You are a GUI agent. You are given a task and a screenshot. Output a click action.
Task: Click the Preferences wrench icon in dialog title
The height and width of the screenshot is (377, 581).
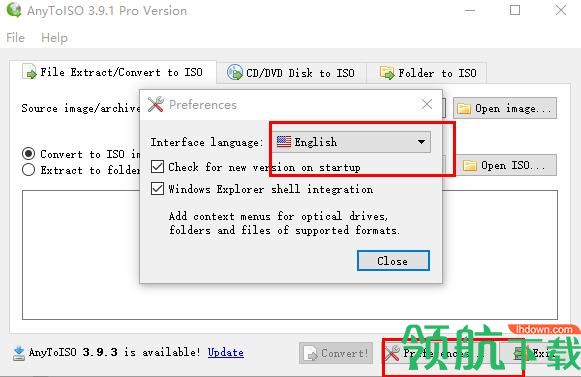click(x=156, y=104)
